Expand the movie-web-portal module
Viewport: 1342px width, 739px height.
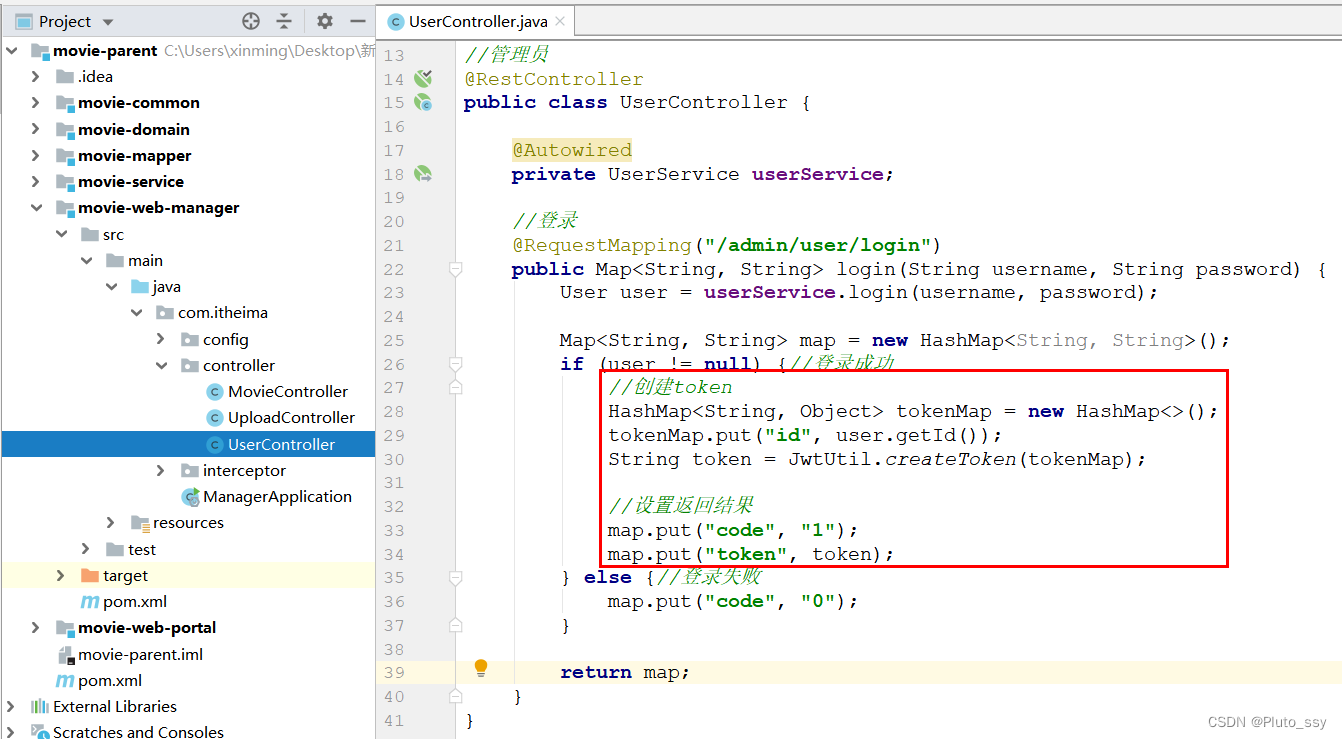(x=36, y=627)
